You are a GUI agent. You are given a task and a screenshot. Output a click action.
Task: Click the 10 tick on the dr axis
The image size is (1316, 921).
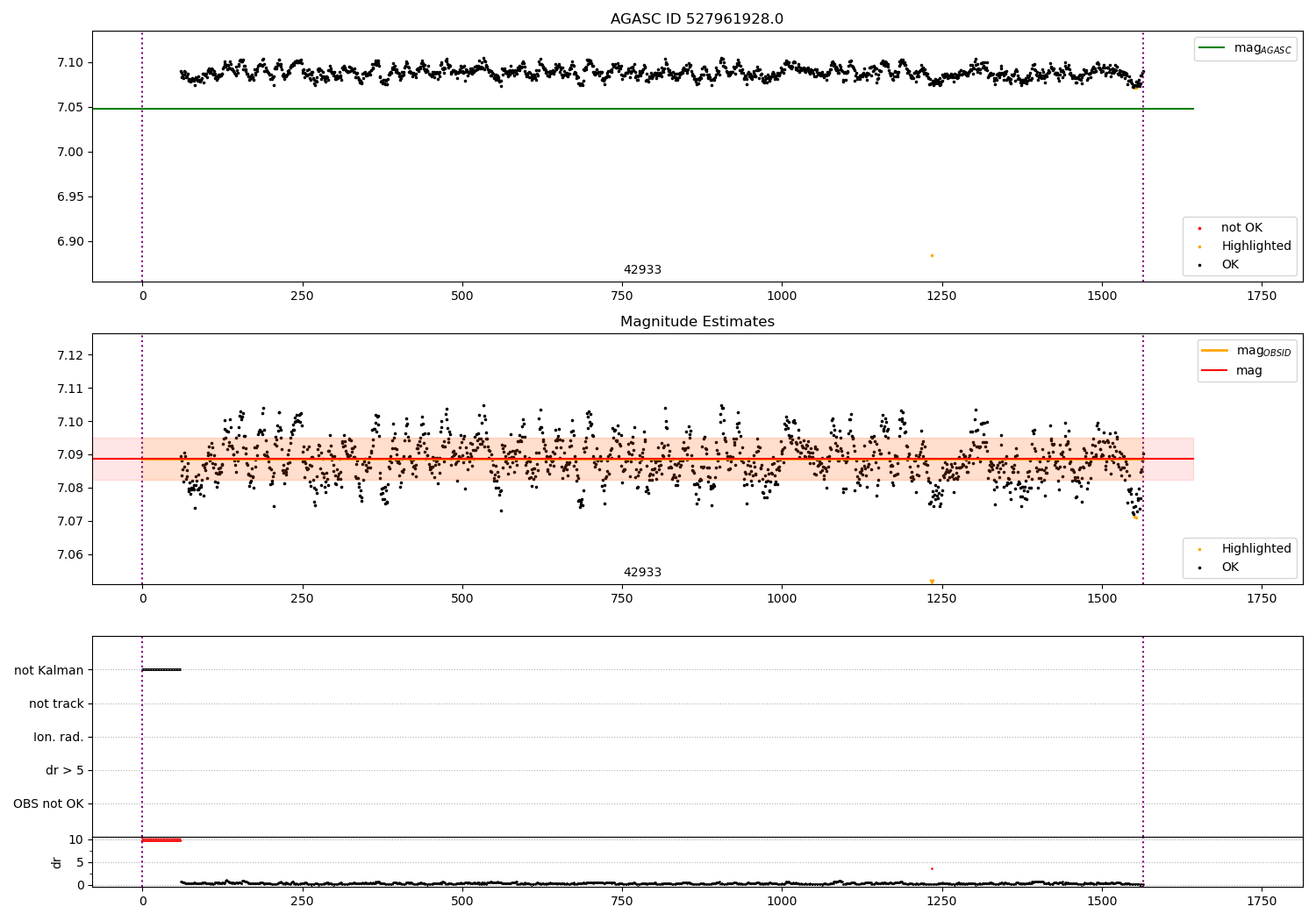tap(76, 839)
